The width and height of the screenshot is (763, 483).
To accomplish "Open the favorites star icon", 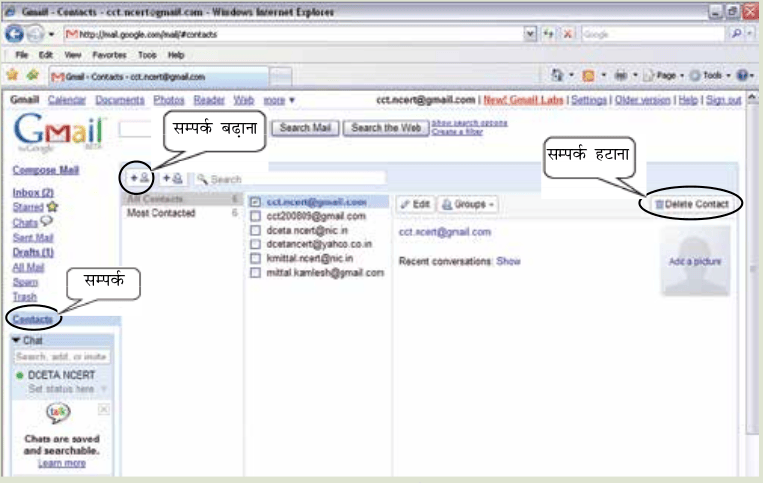I will [x=12, y=75].
